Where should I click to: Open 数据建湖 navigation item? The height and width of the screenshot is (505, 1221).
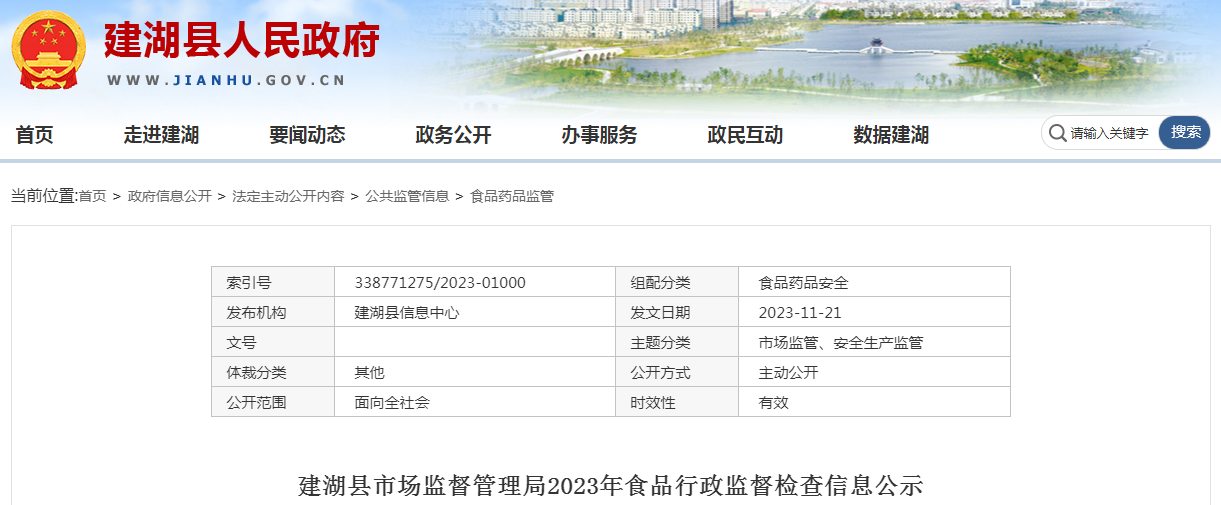click(891, 135)
